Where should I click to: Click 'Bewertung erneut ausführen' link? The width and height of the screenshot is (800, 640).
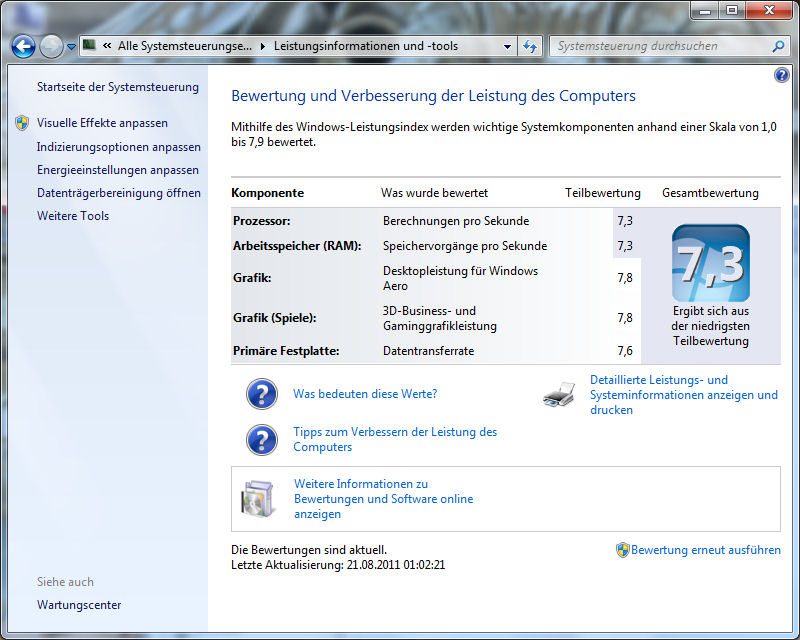coord(706,550)
